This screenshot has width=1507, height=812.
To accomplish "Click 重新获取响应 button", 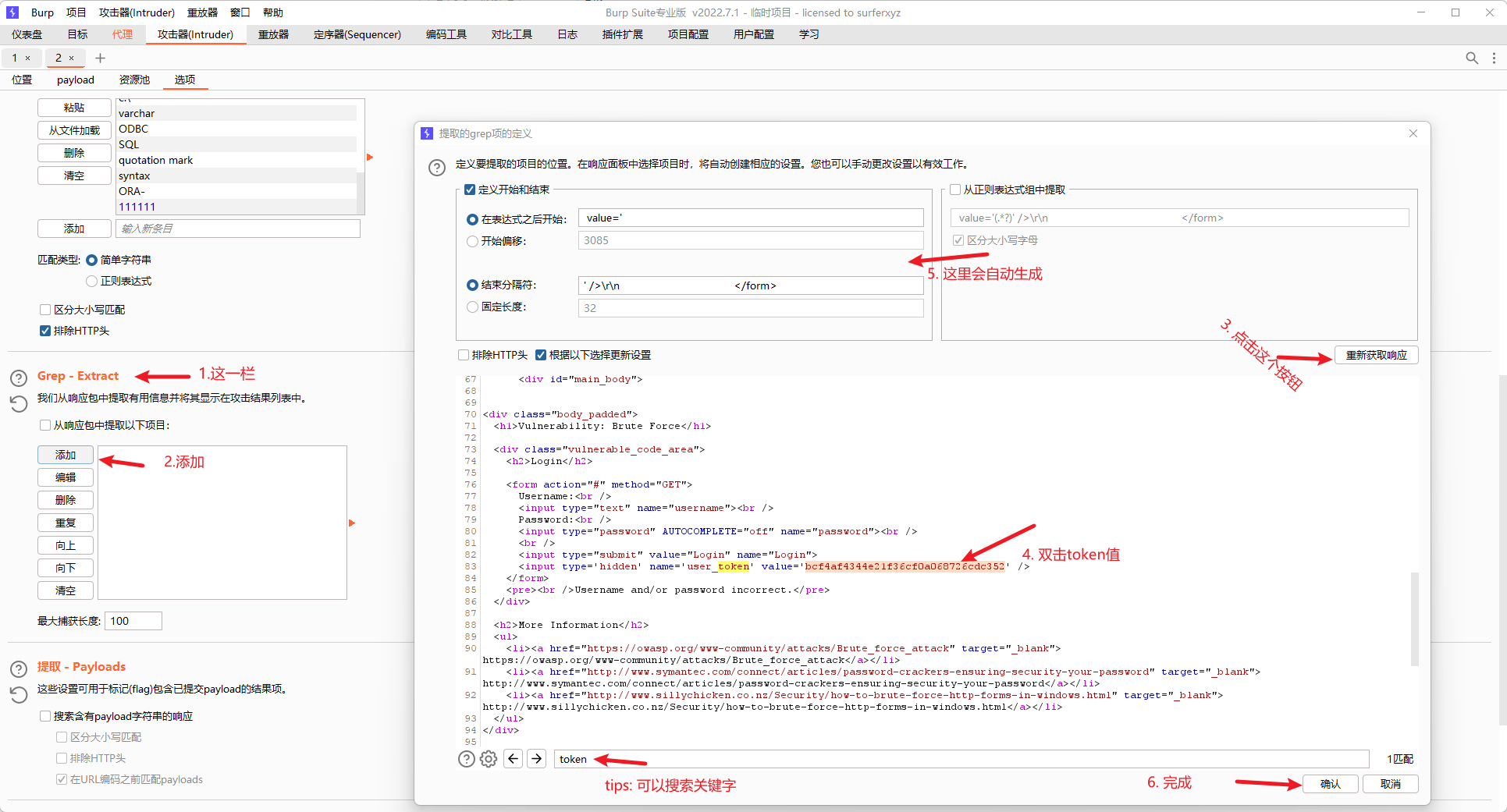I will pos(1376,355).
